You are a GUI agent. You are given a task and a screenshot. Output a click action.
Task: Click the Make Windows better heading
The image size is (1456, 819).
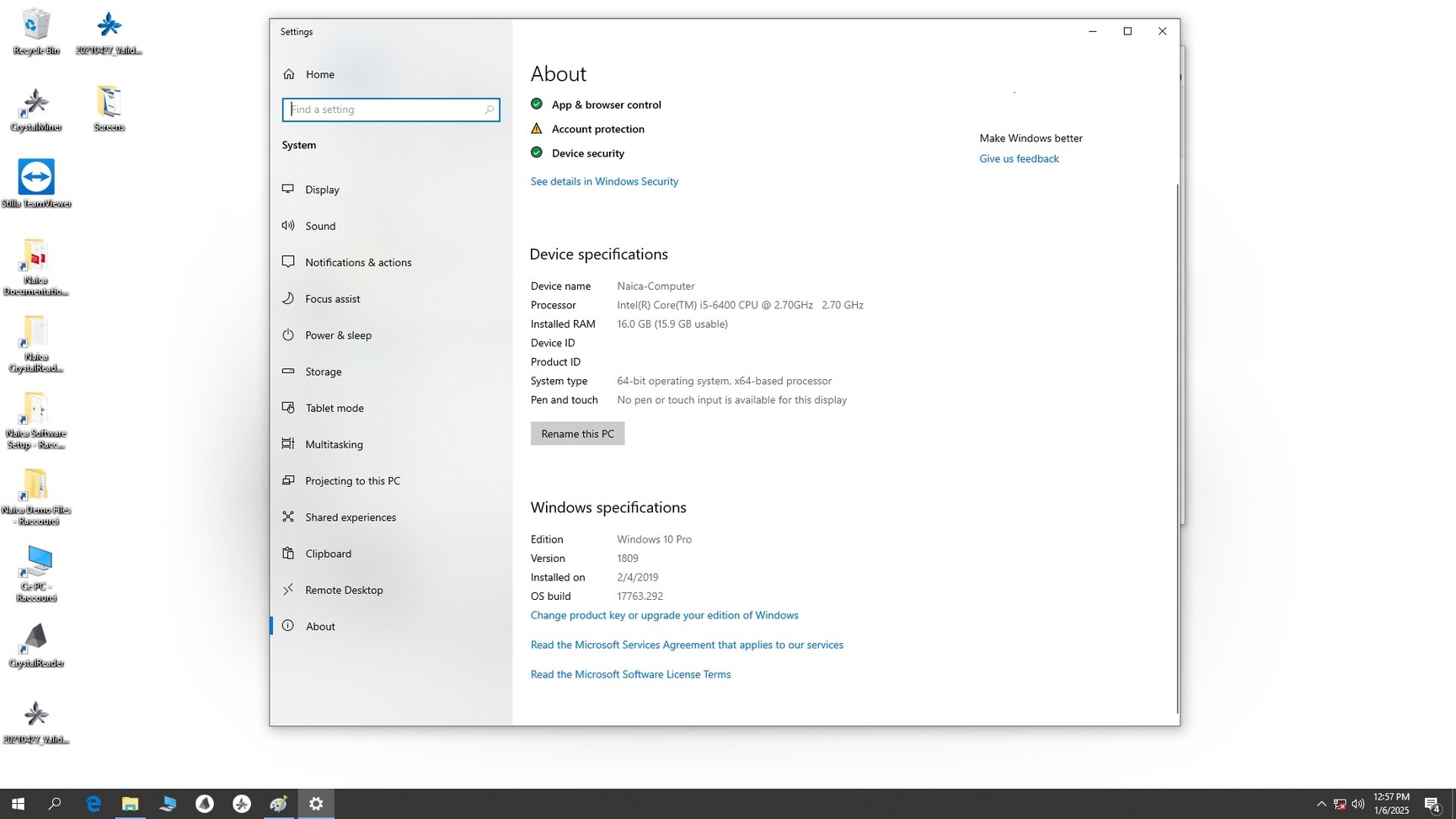[1030, 138]
